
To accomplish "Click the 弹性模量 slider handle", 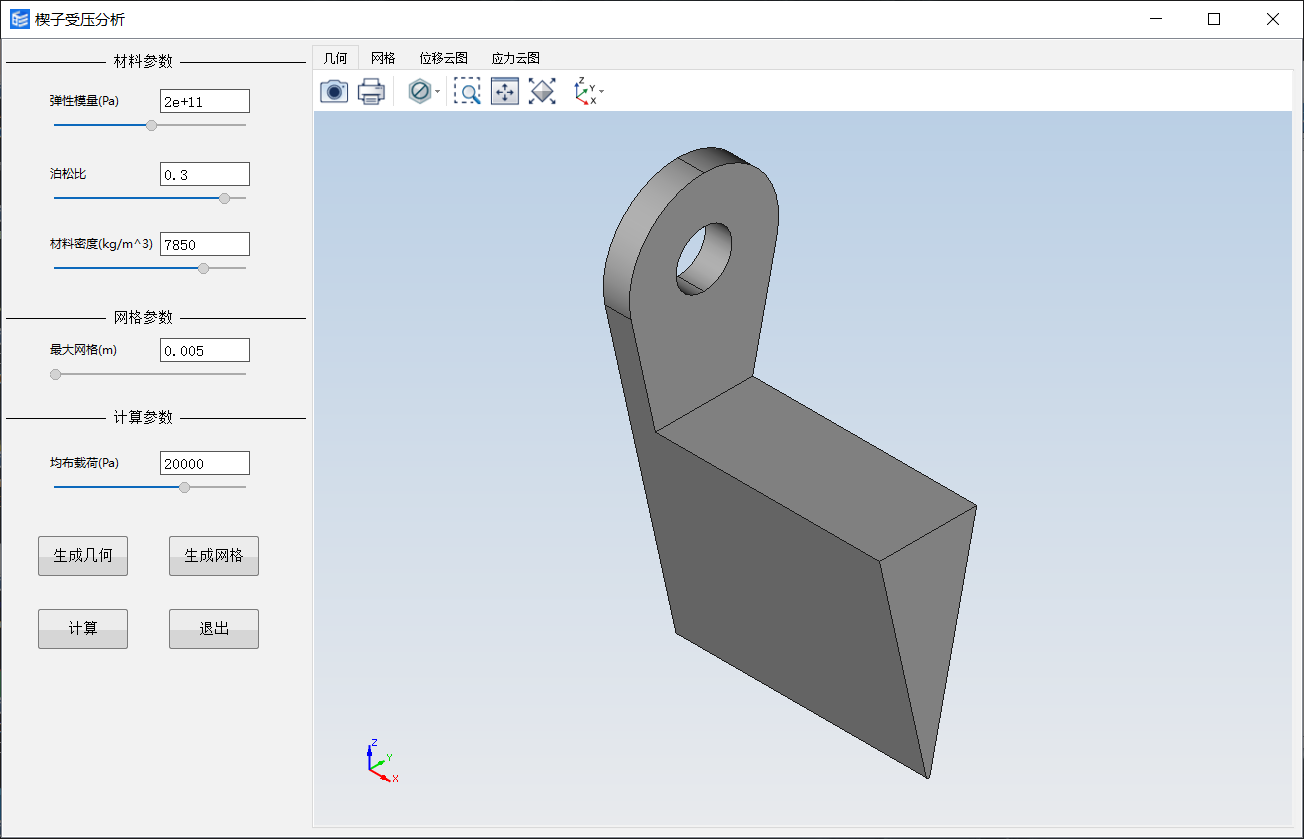I will pyautogui.click(x=152, y=125).
